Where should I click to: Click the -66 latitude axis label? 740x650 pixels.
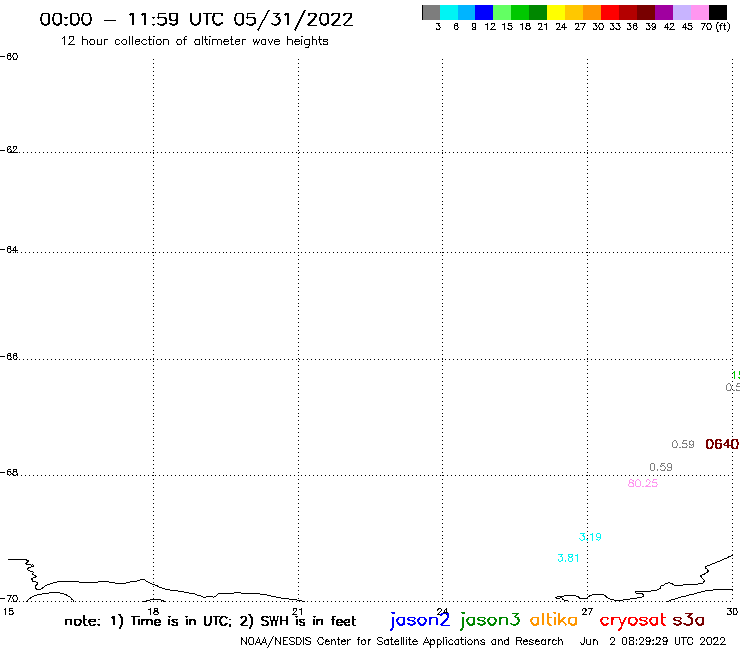[9, 356]
